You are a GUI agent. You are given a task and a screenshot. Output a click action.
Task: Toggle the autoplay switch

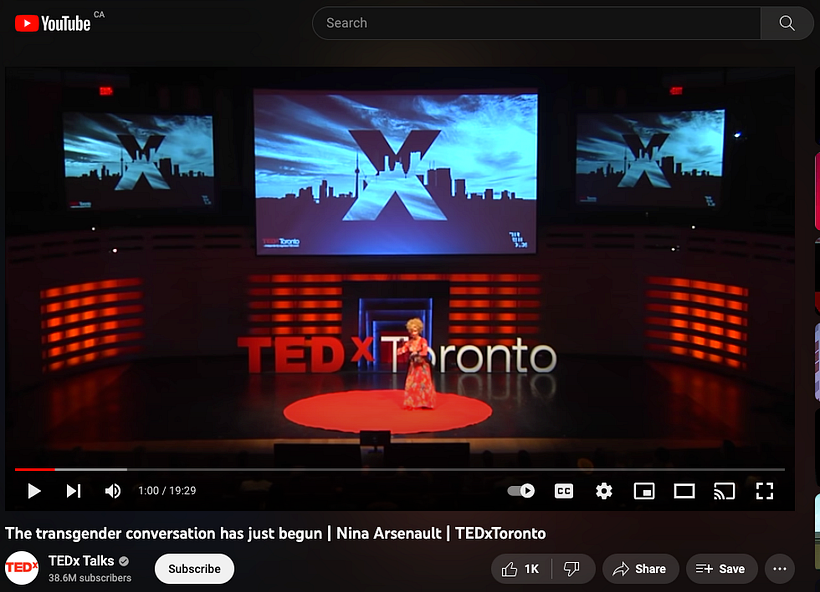(x=521, y=491)
